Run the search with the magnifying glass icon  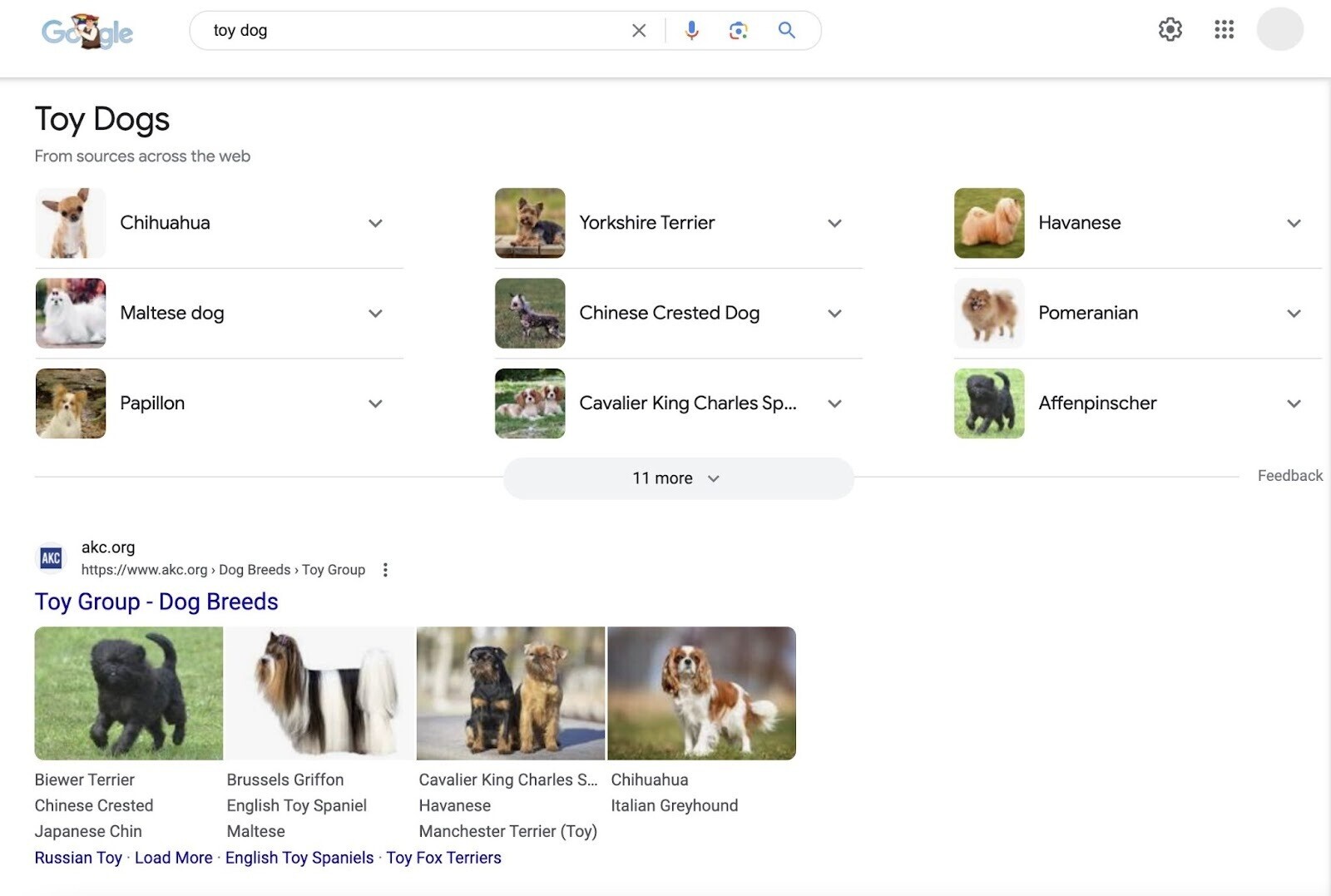(x=785, y=30)
